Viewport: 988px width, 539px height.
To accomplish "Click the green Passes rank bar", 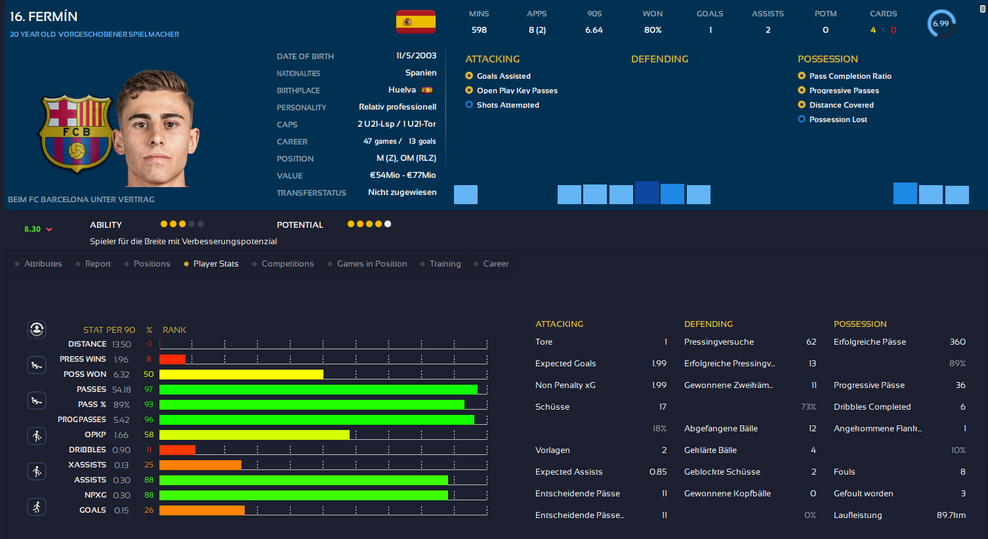I will 318,389.
